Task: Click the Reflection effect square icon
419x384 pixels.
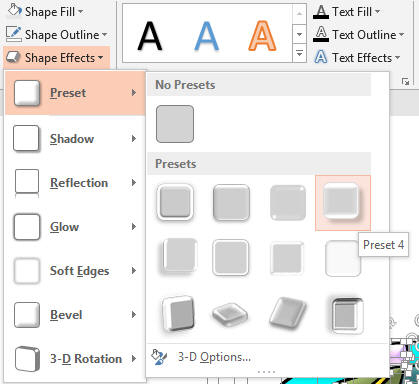Action: pos(27,183)
